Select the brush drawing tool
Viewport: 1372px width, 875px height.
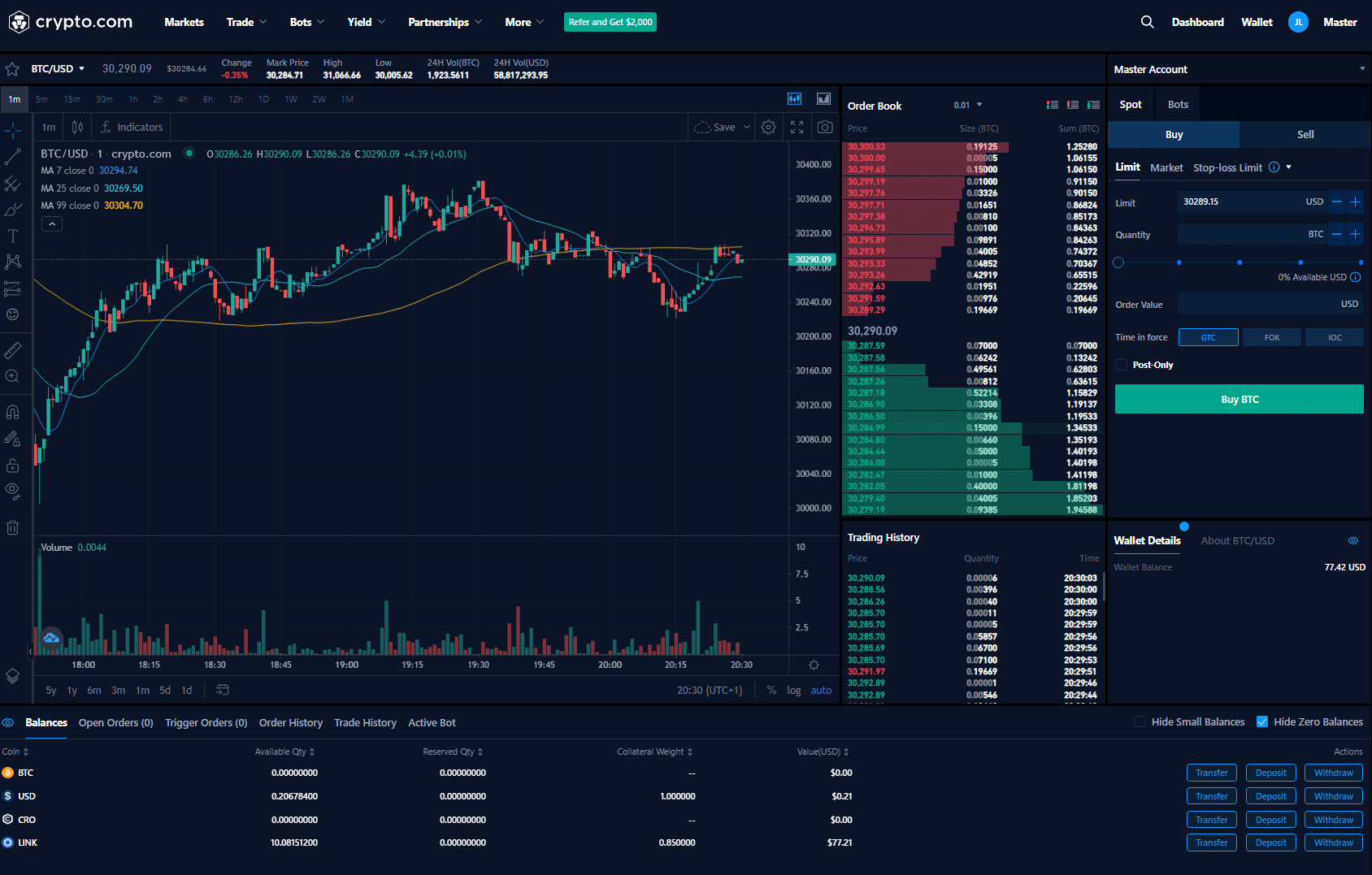pyautogui.click(x=13, y=210)
